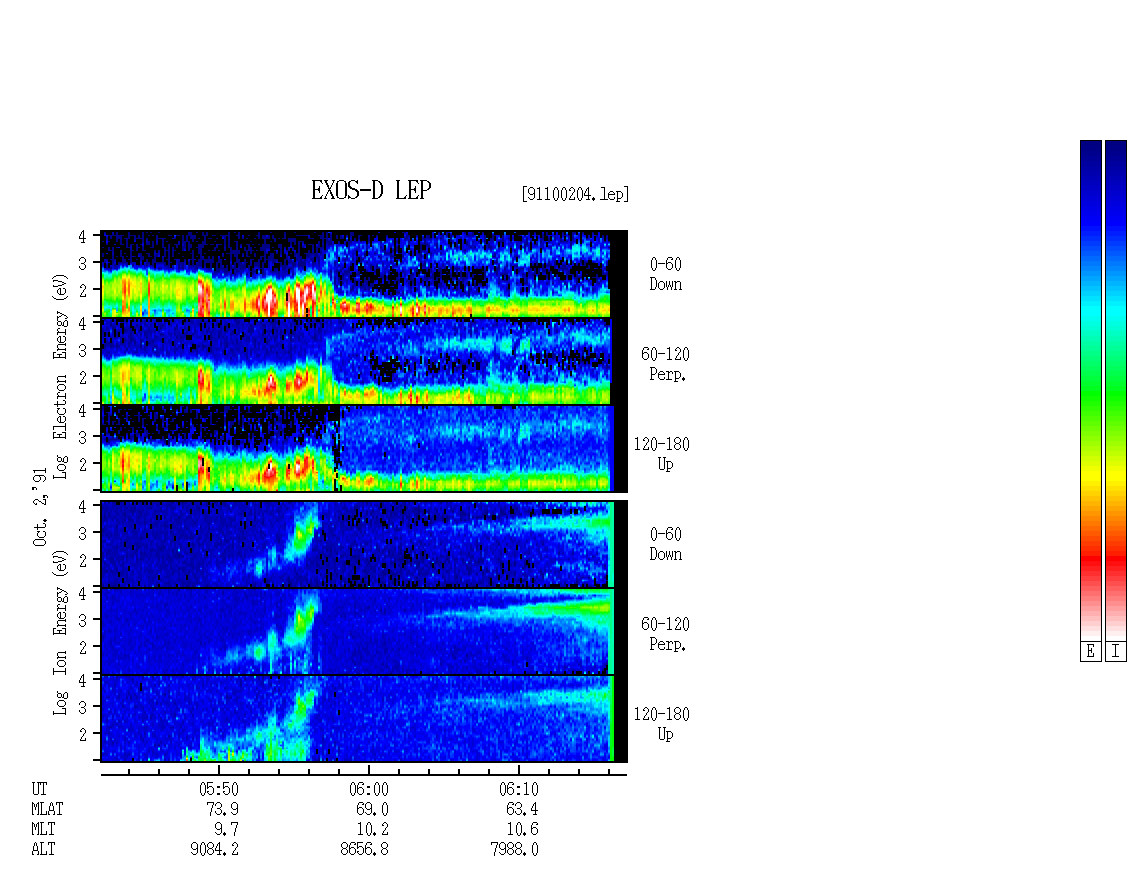Viewport: 1130px width, 875px height.
Task: Click the altitude value 8656.8
Action: click(365, 850)
